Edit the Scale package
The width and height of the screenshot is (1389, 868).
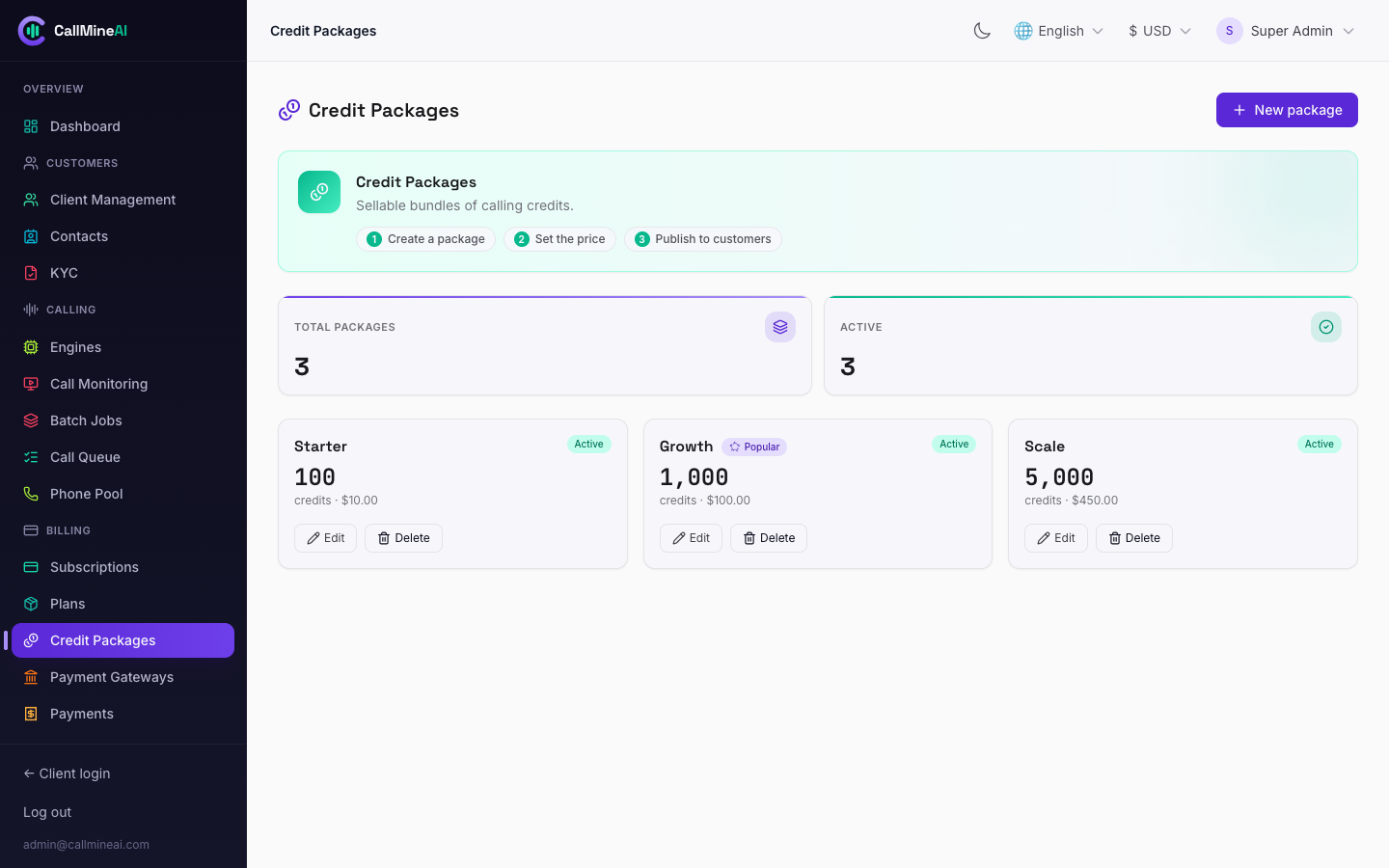click(1056, 538)
